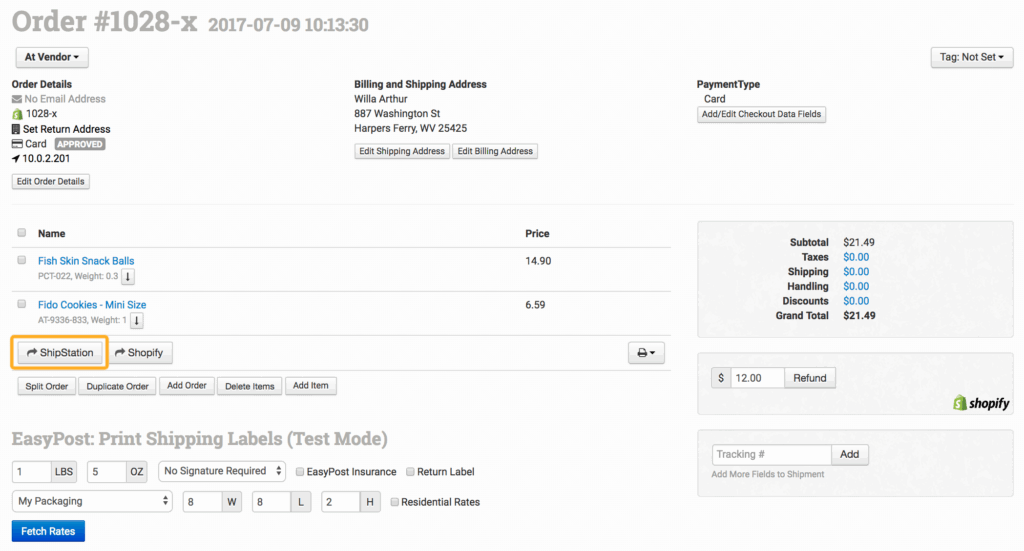Click the green Shopify bag icon in Order Details
This screenshot has width=1024, height=551.
tap(17, 114)
